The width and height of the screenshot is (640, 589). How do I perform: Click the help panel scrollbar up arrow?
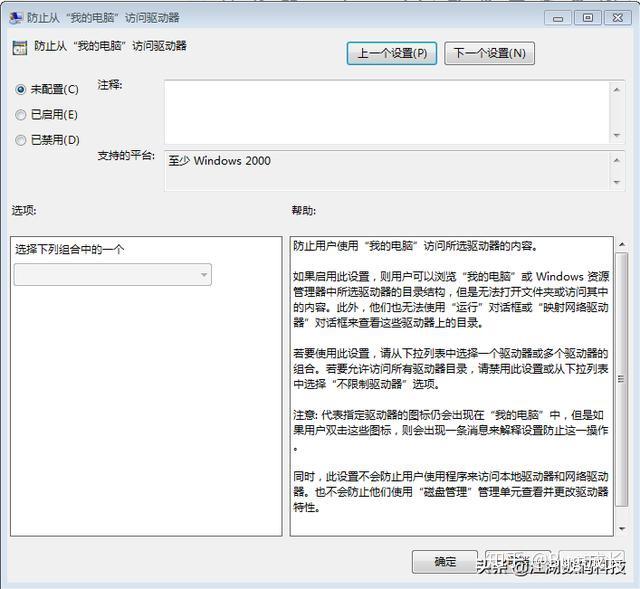(x=622, y=244)
